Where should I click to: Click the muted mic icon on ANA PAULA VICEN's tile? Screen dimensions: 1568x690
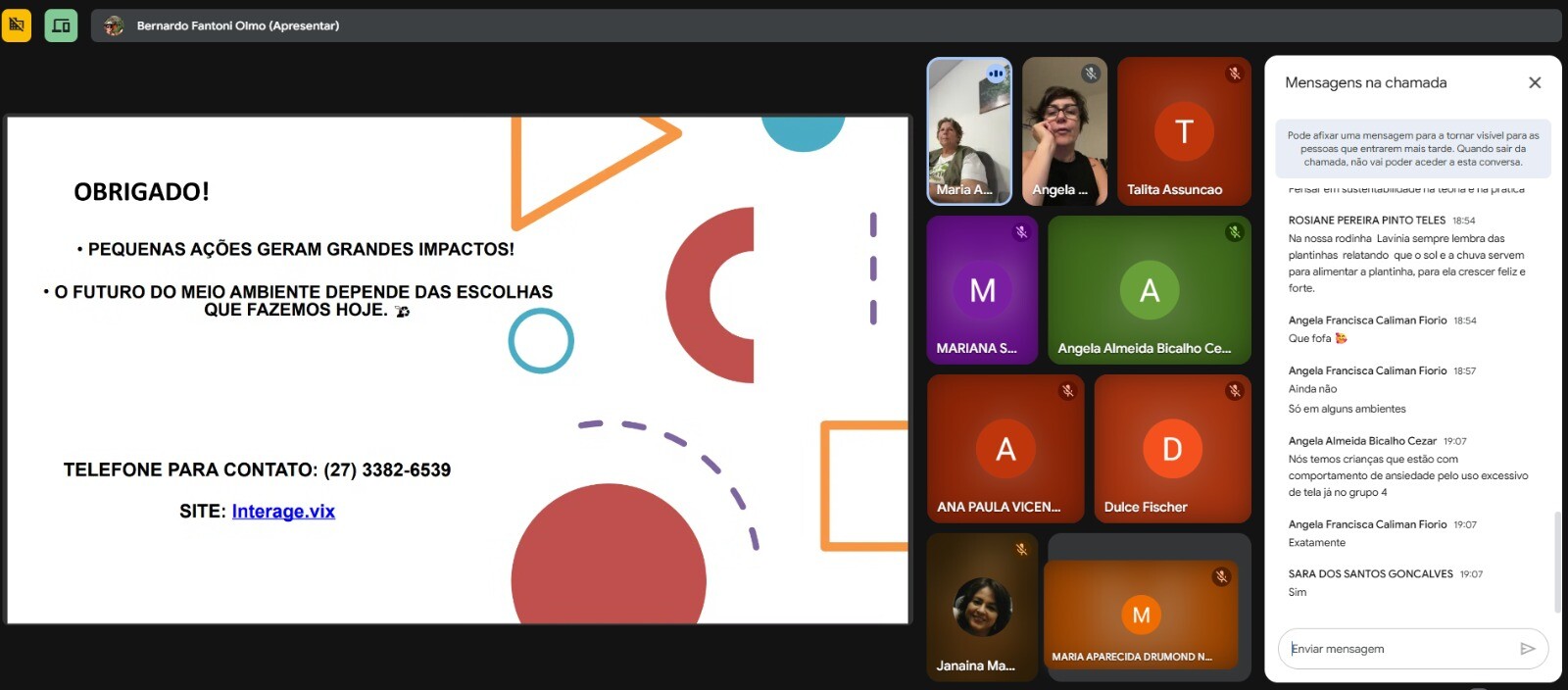(1067, 391)
